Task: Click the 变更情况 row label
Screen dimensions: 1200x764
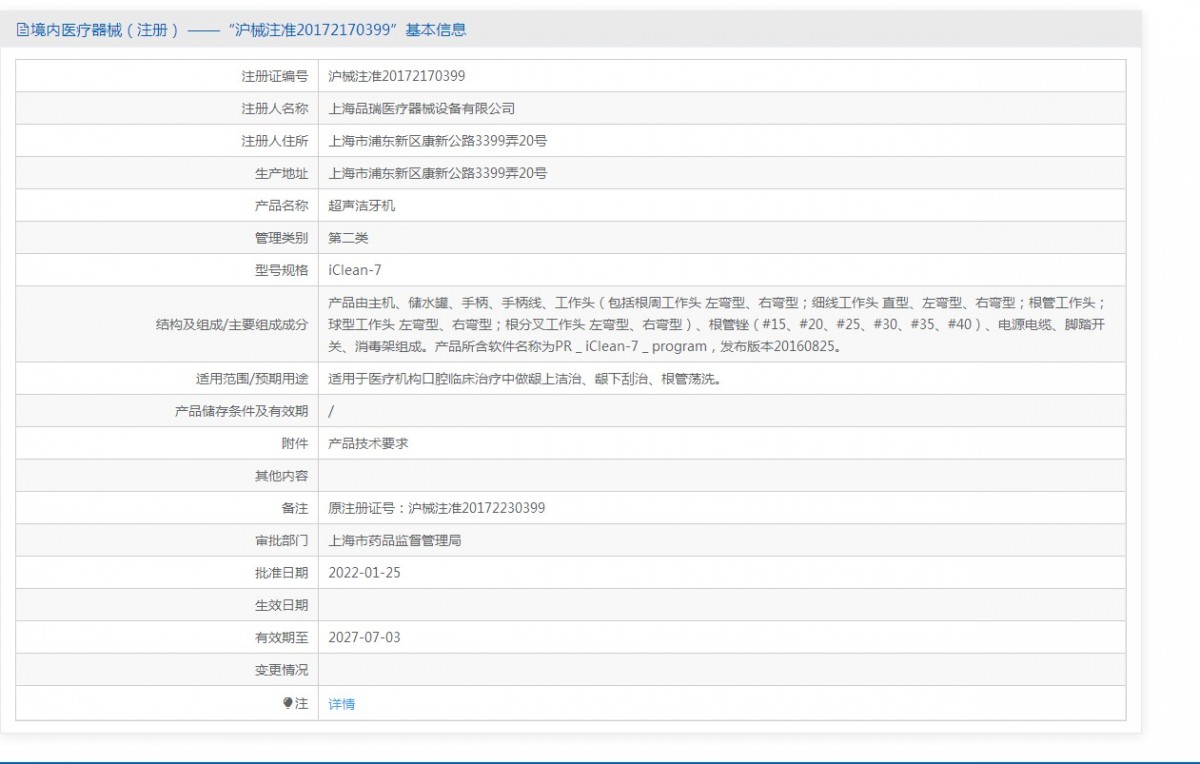Action: [281, 670]
